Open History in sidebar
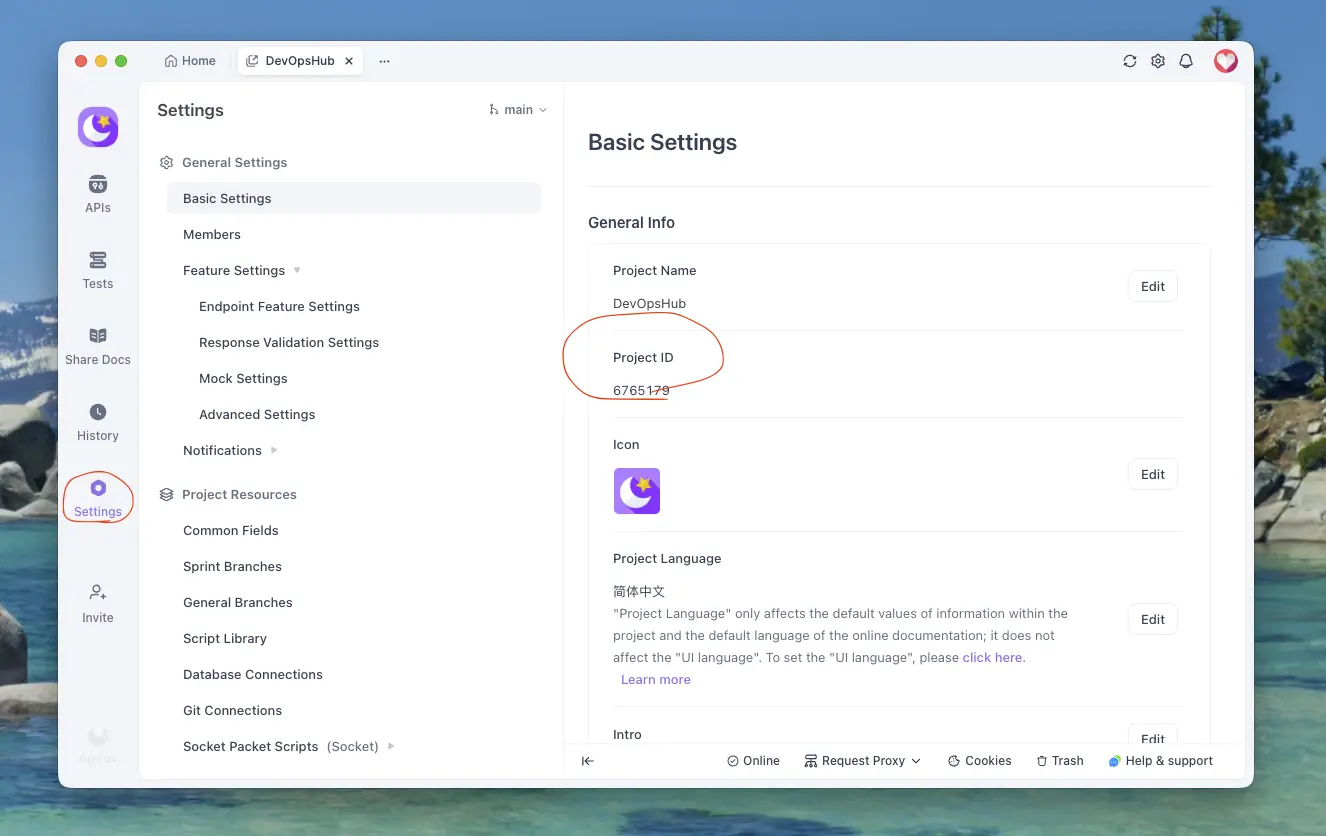 coord(98,422)
